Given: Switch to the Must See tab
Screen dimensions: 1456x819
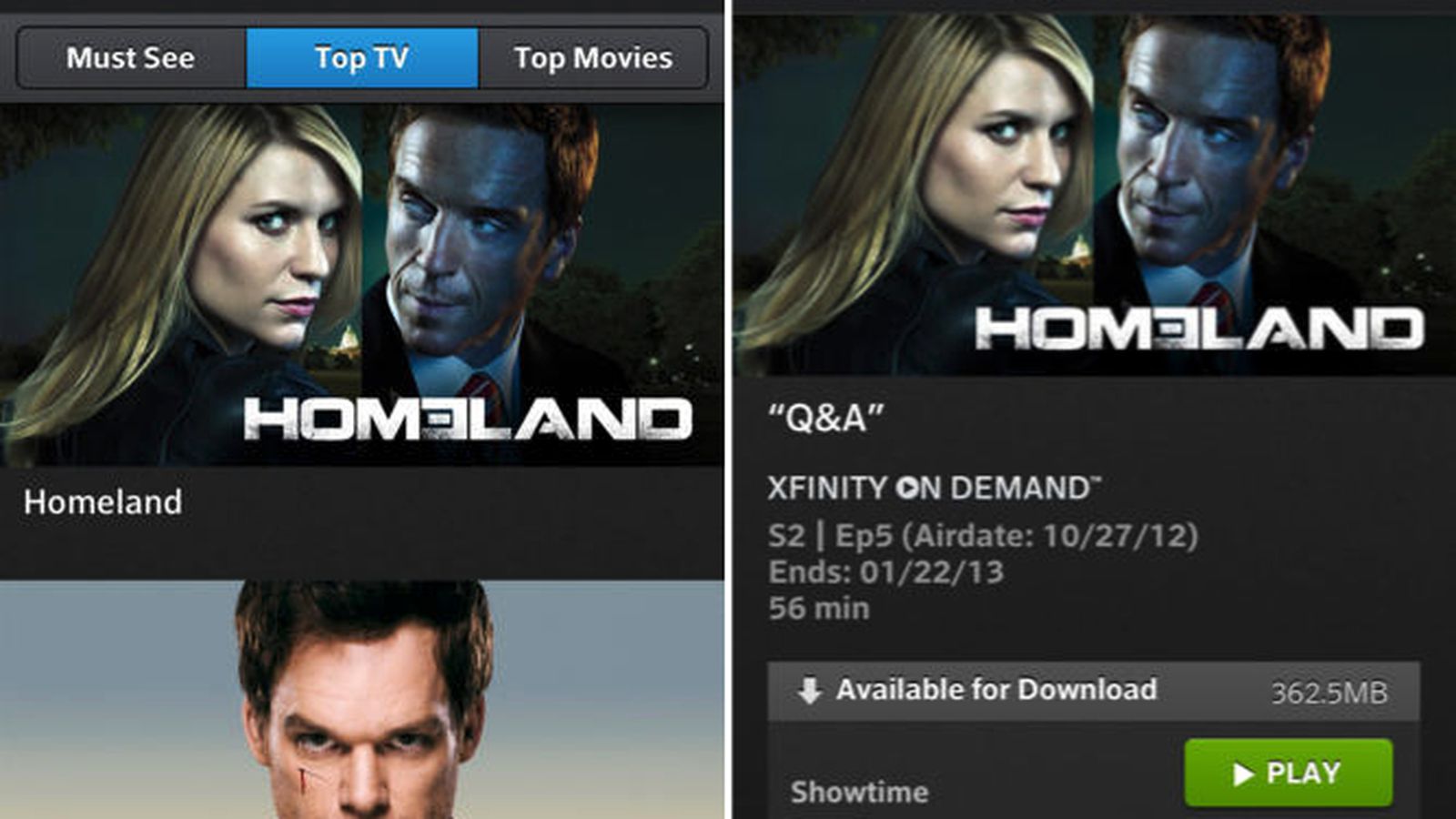Looking at the screenshot, I should 131,58.
